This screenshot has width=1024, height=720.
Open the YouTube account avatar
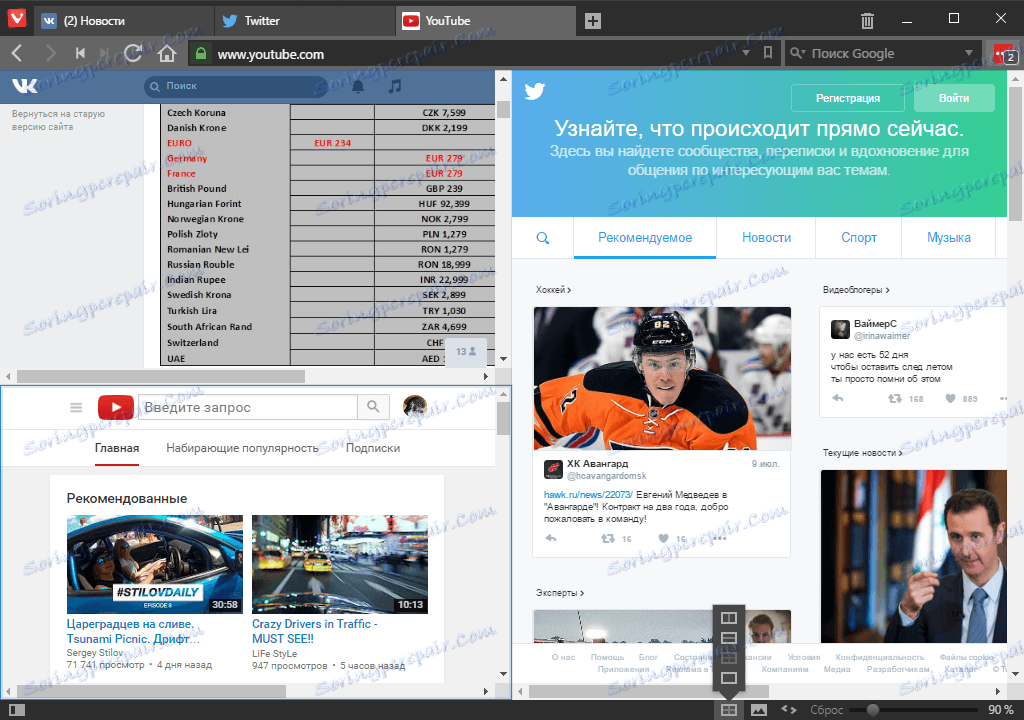coord(415,406)
